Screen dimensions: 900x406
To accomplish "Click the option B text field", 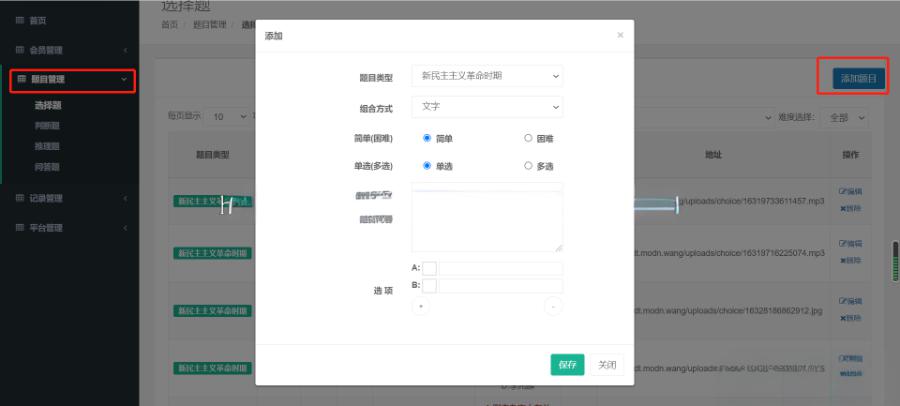I will pos(501,285).
